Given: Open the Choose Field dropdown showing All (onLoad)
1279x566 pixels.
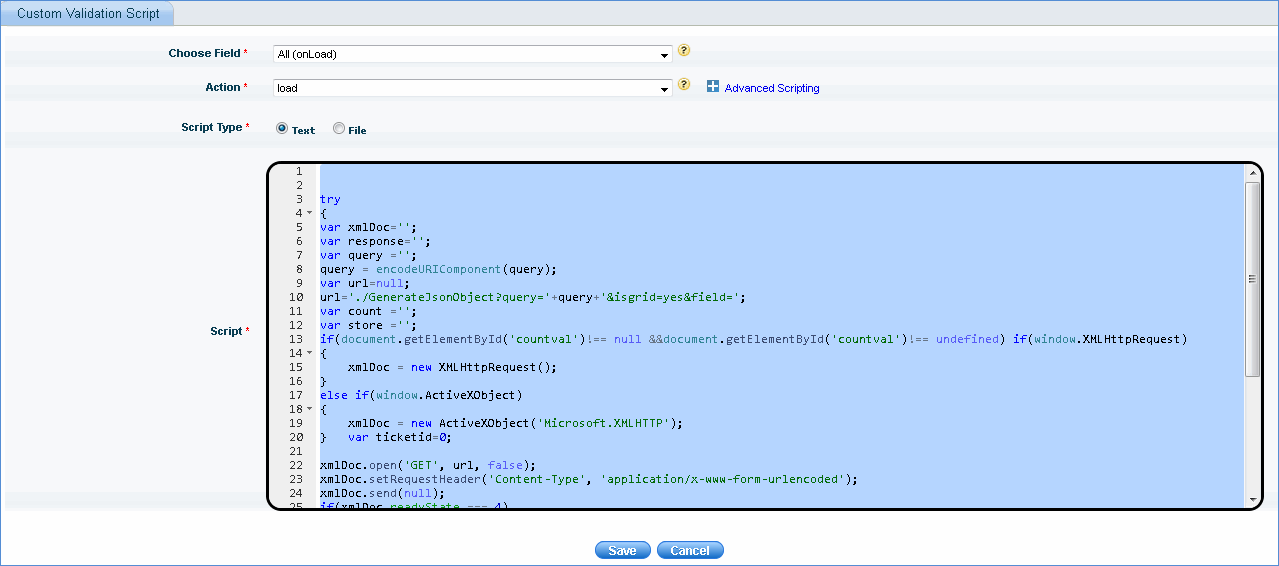Looking at the screenshot, I should point(472,54).
